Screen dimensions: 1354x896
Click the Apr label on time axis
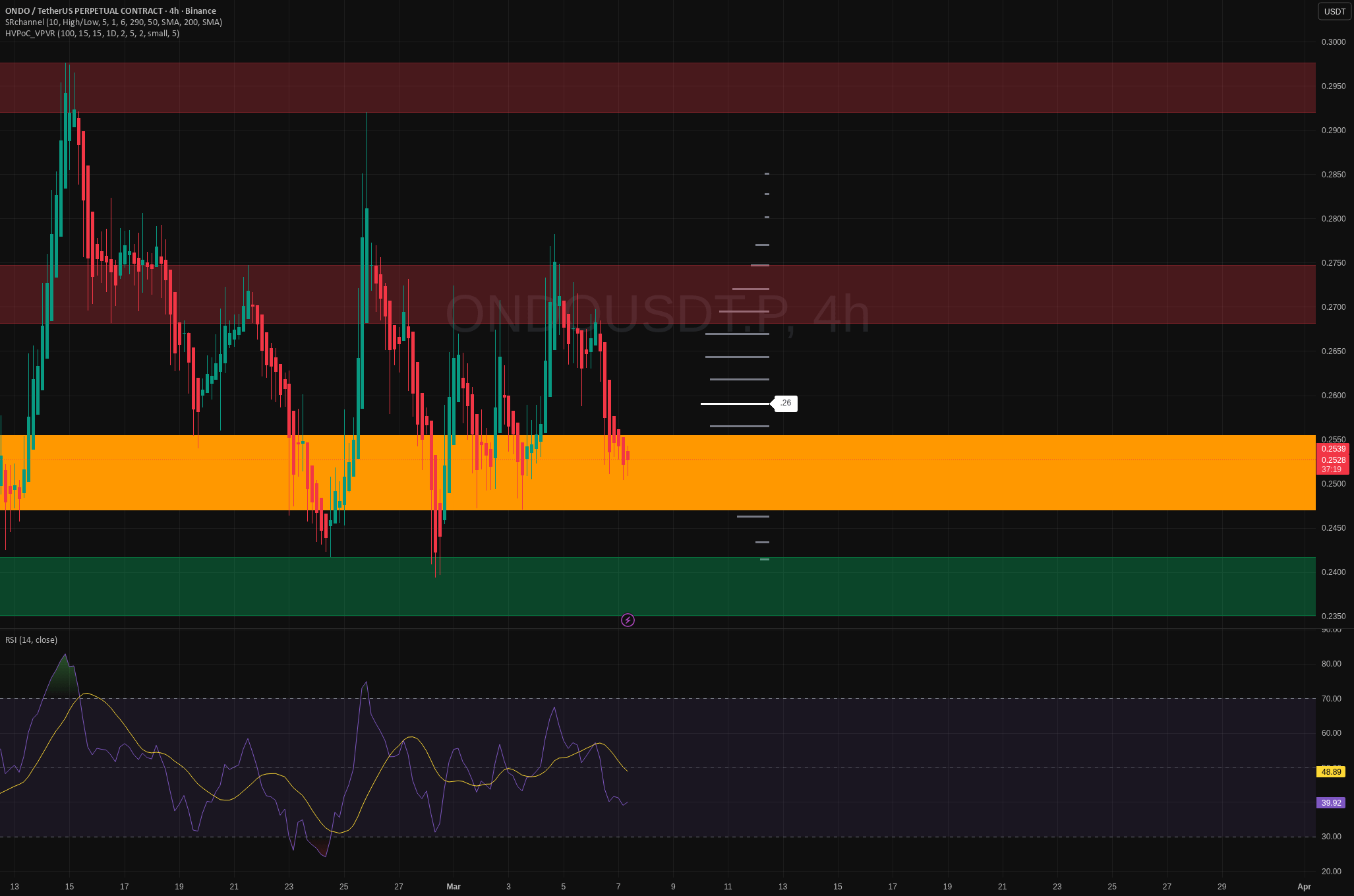[x=1304, y=886]
